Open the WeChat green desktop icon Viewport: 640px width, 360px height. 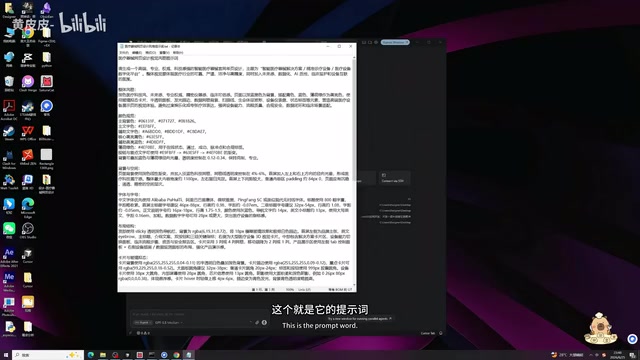(9, 231)
